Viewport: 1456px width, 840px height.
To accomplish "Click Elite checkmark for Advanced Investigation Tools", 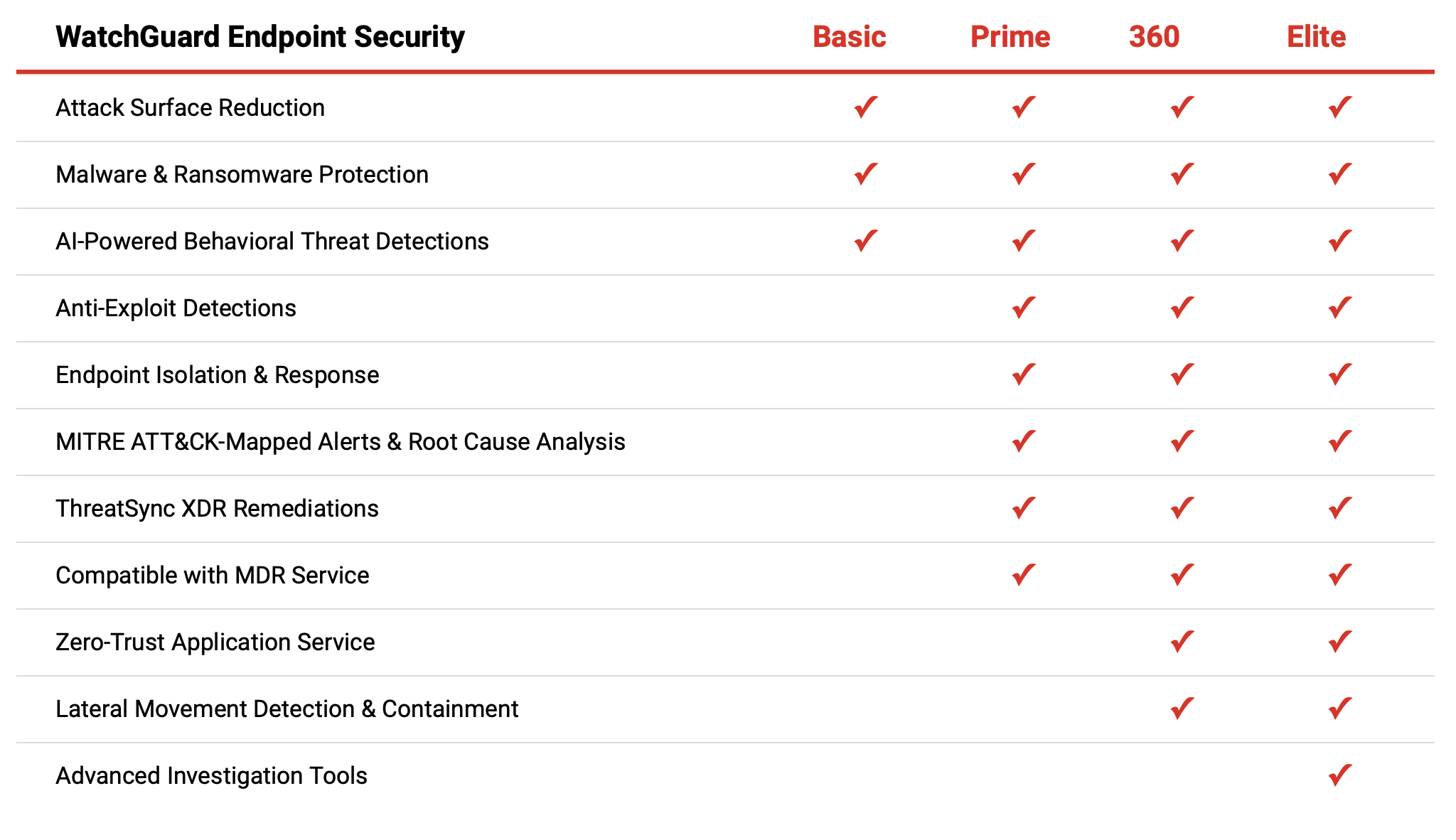I will [x=1340, y=775].
